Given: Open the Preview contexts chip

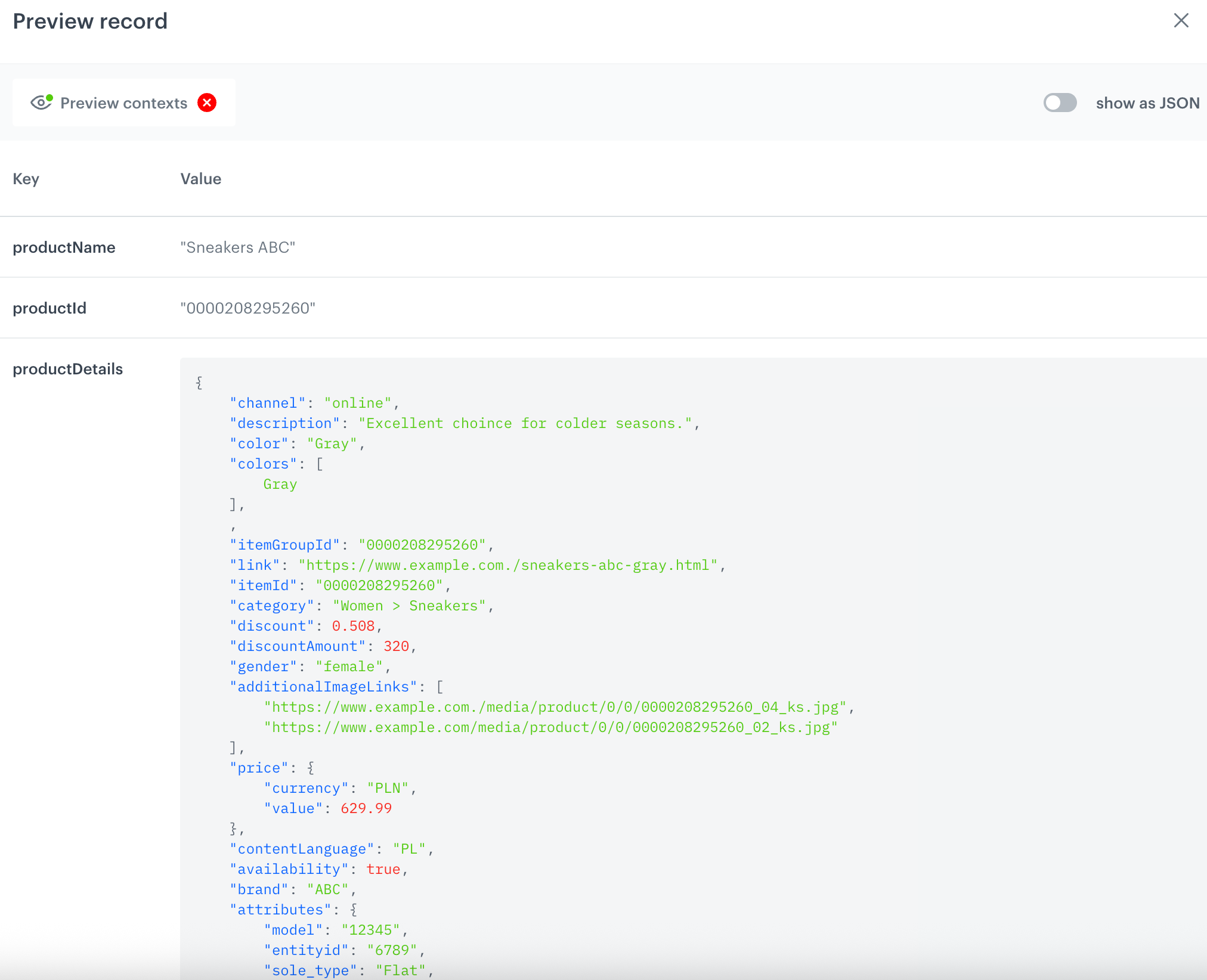Looking at the screenshot, I should tap(122, 103).
